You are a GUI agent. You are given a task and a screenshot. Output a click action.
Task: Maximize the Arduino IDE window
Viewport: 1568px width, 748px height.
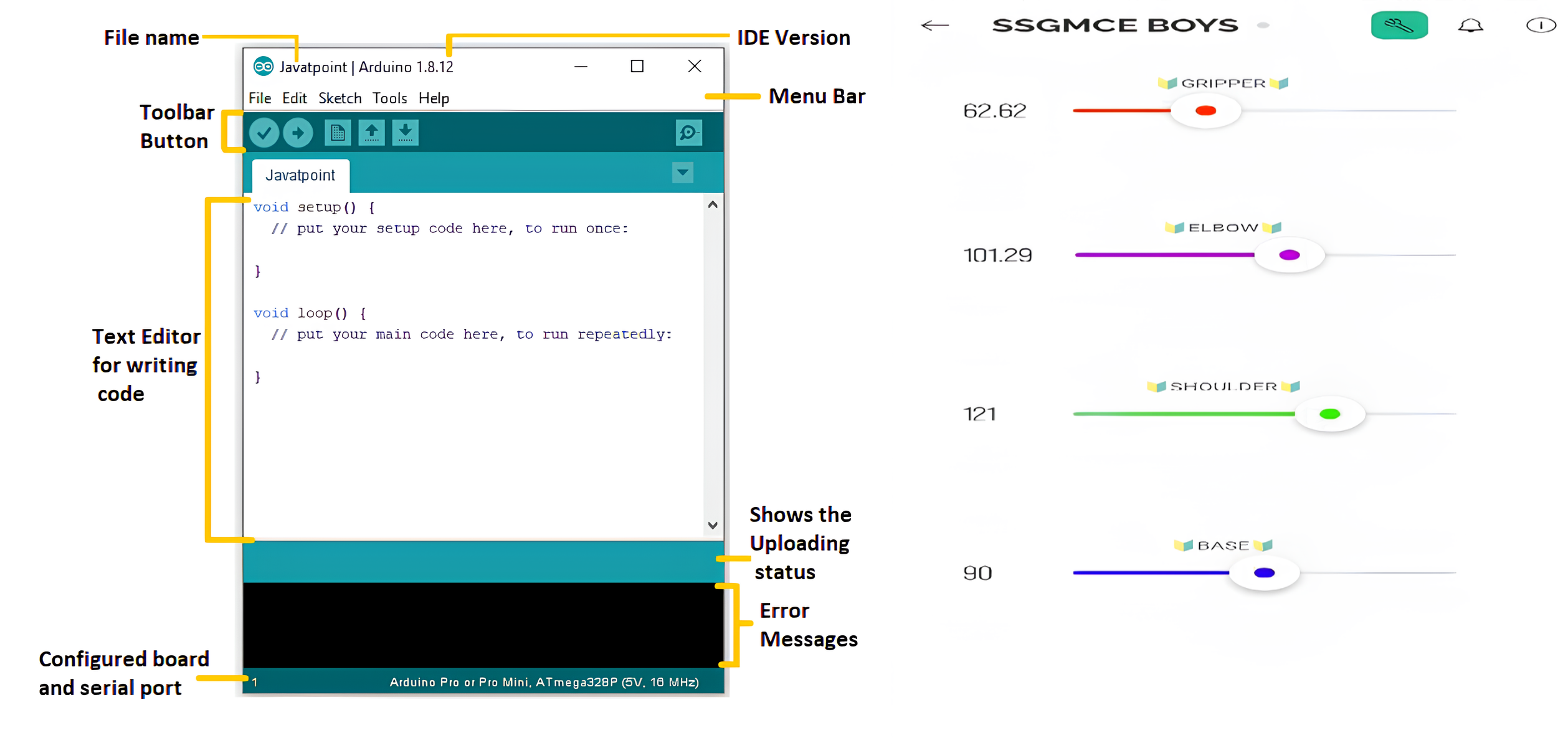(x=637, y=66)
